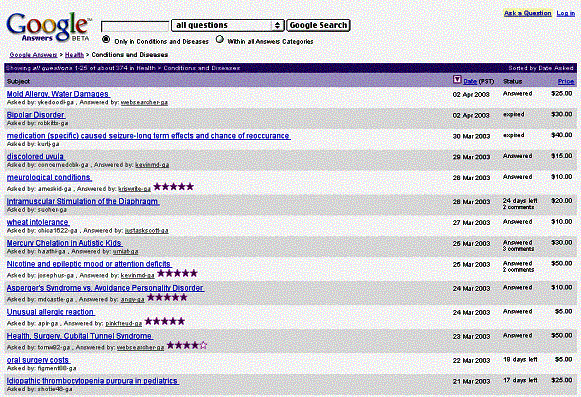
Task: Select 'Only in Conditions and Diseases' radio button
Action: click(106, 39)
